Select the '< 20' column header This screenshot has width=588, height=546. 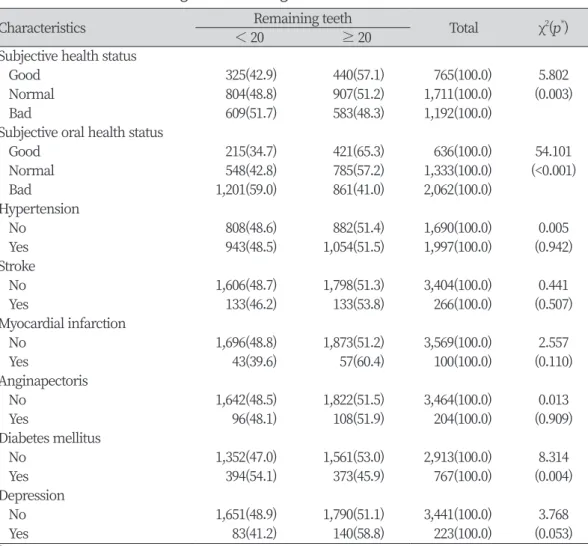pyautogui.click(x=250, y=37)
